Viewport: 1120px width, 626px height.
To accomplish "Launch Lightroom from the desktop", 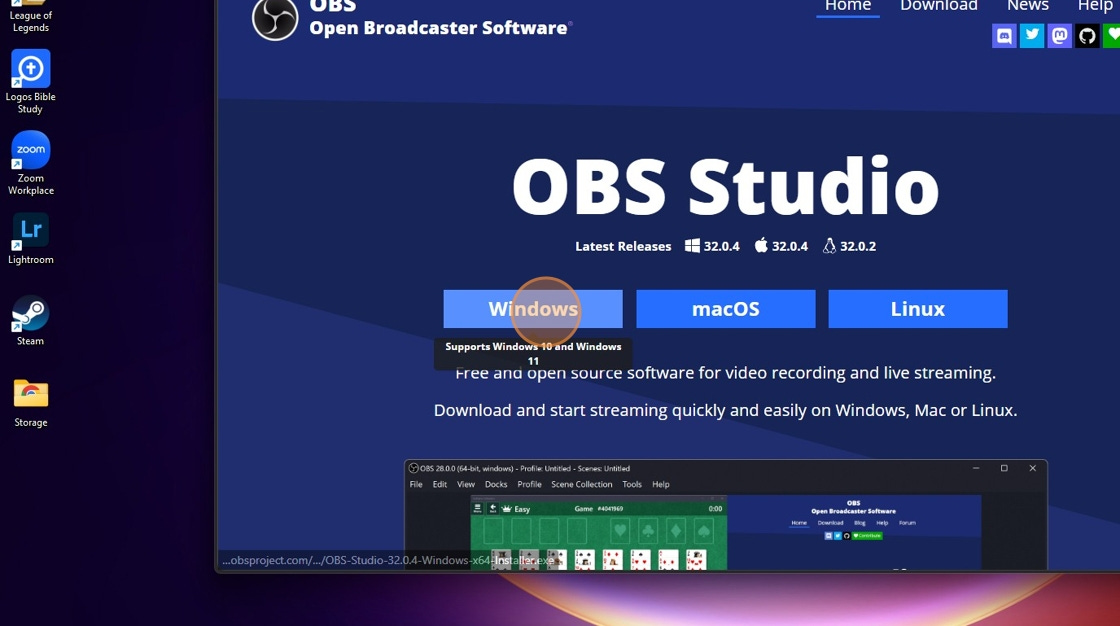I will pyautogui.click(x=30, y=239).
